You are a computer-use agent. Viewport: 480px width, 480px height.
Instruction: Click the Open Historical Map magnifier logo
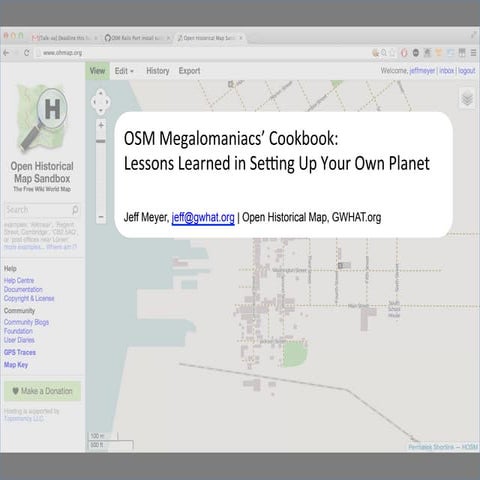pyautogui.click(x=42, y=118)
